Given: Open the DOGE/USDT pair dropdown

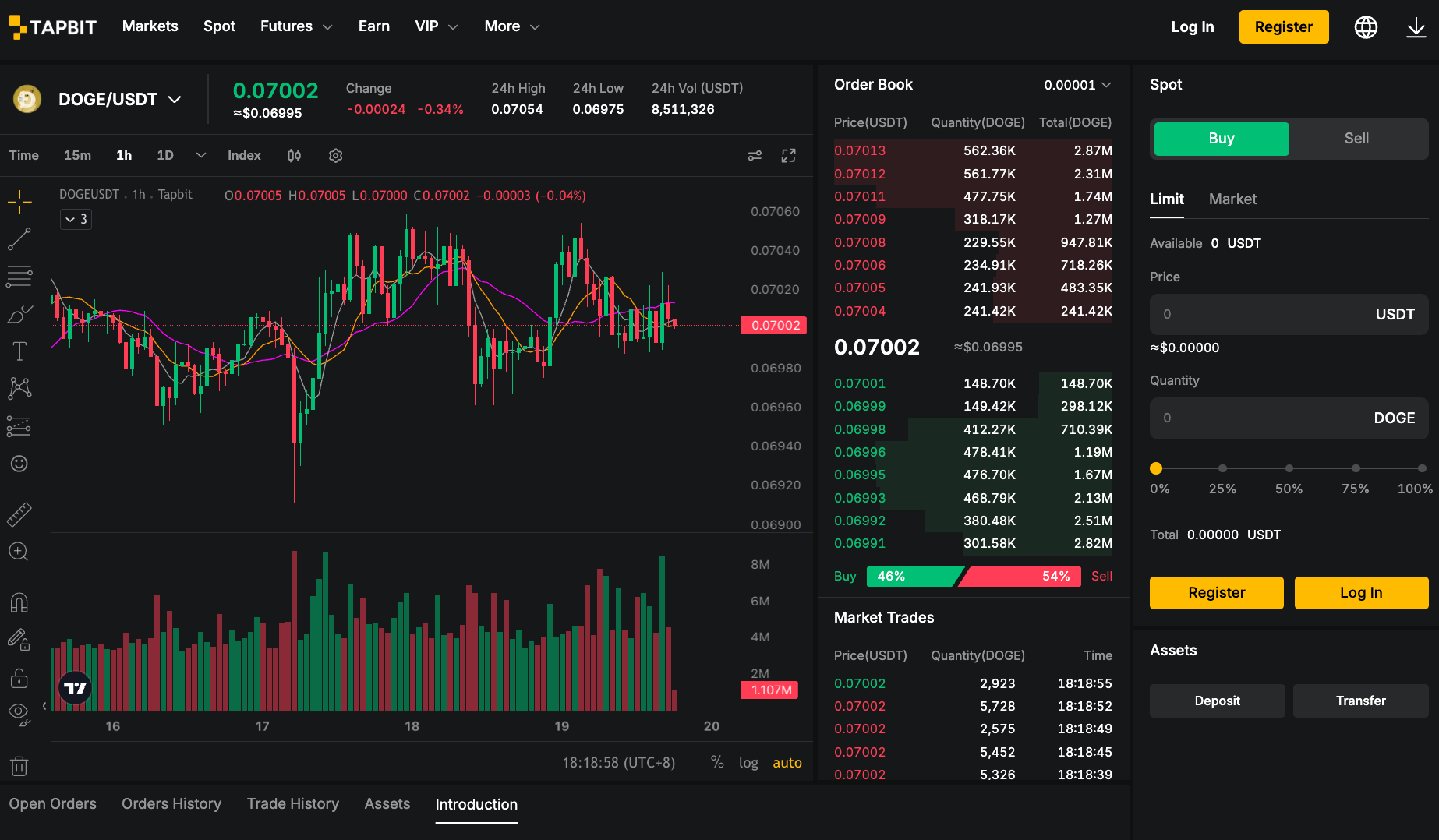Looking at the screenshot, I should 120,100.
